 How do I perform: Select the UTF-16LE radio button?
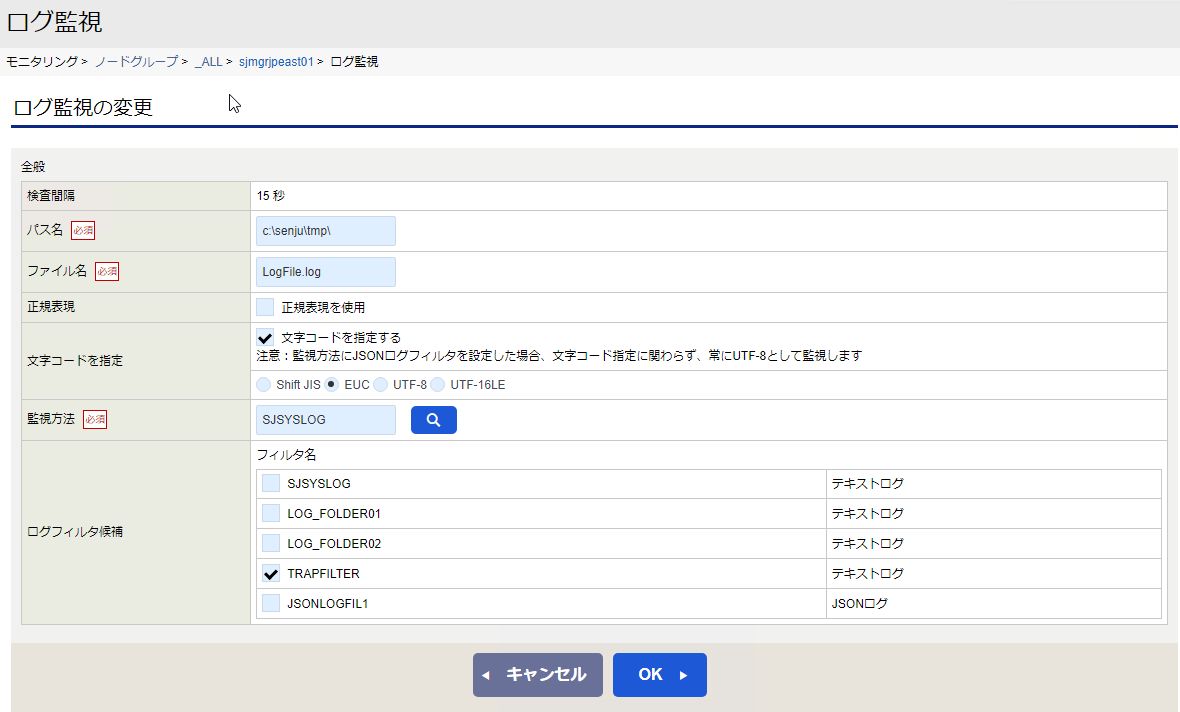pos(438,385)
